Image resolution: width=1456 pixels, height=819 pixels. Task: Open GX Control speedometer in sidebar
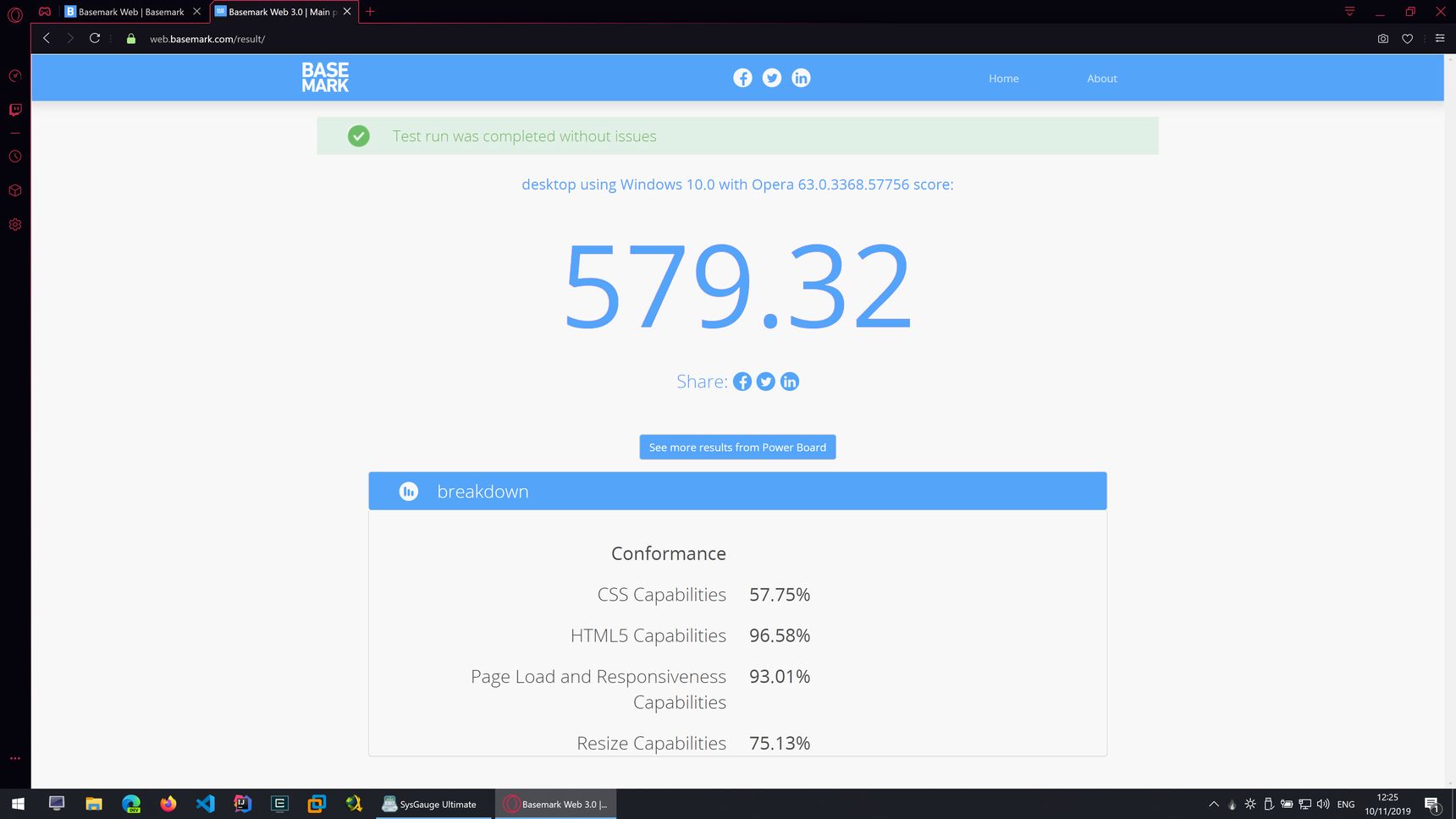coord(15,76)
